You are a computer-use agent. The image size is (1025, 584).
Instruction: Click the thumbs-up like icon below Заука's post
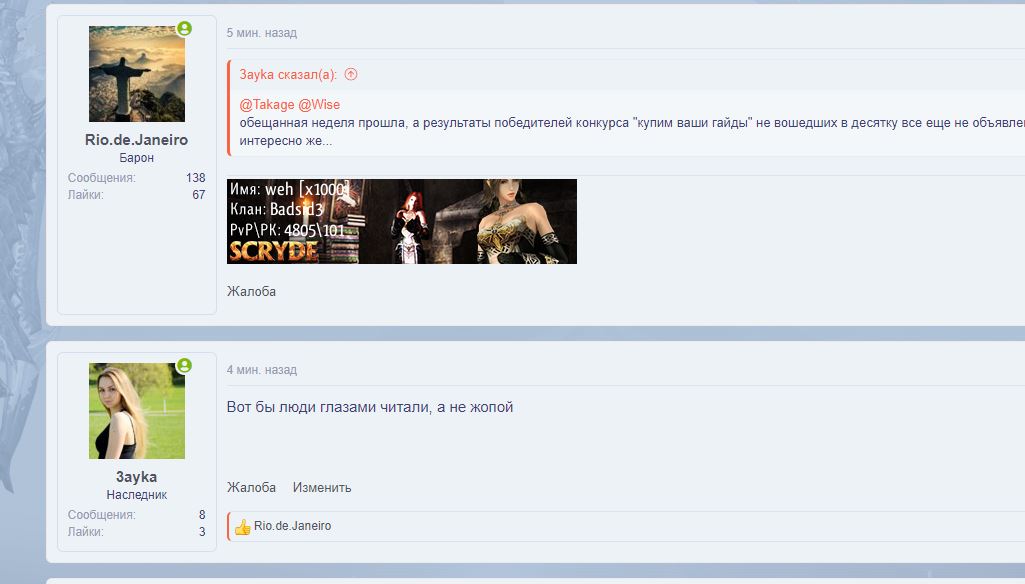(244, 525)
